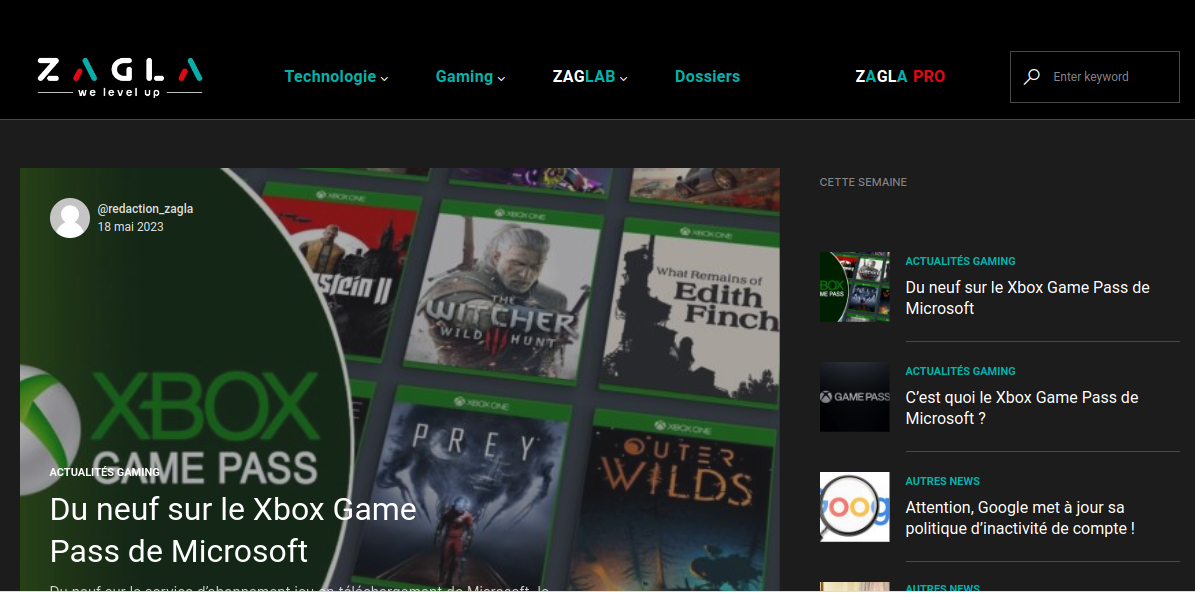Click AUTRES NEWS tag above the Google article

[943, 481]
